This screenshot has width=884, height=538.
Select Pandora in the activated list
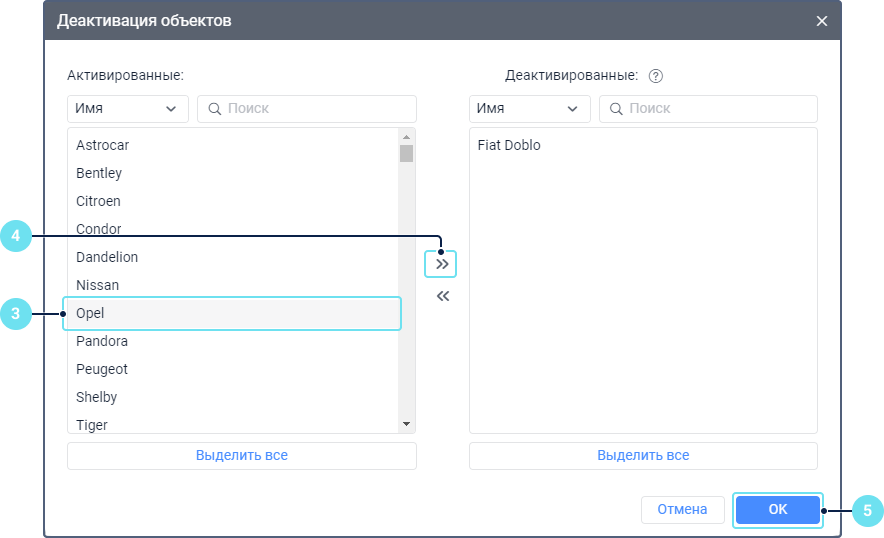point(102,341)
